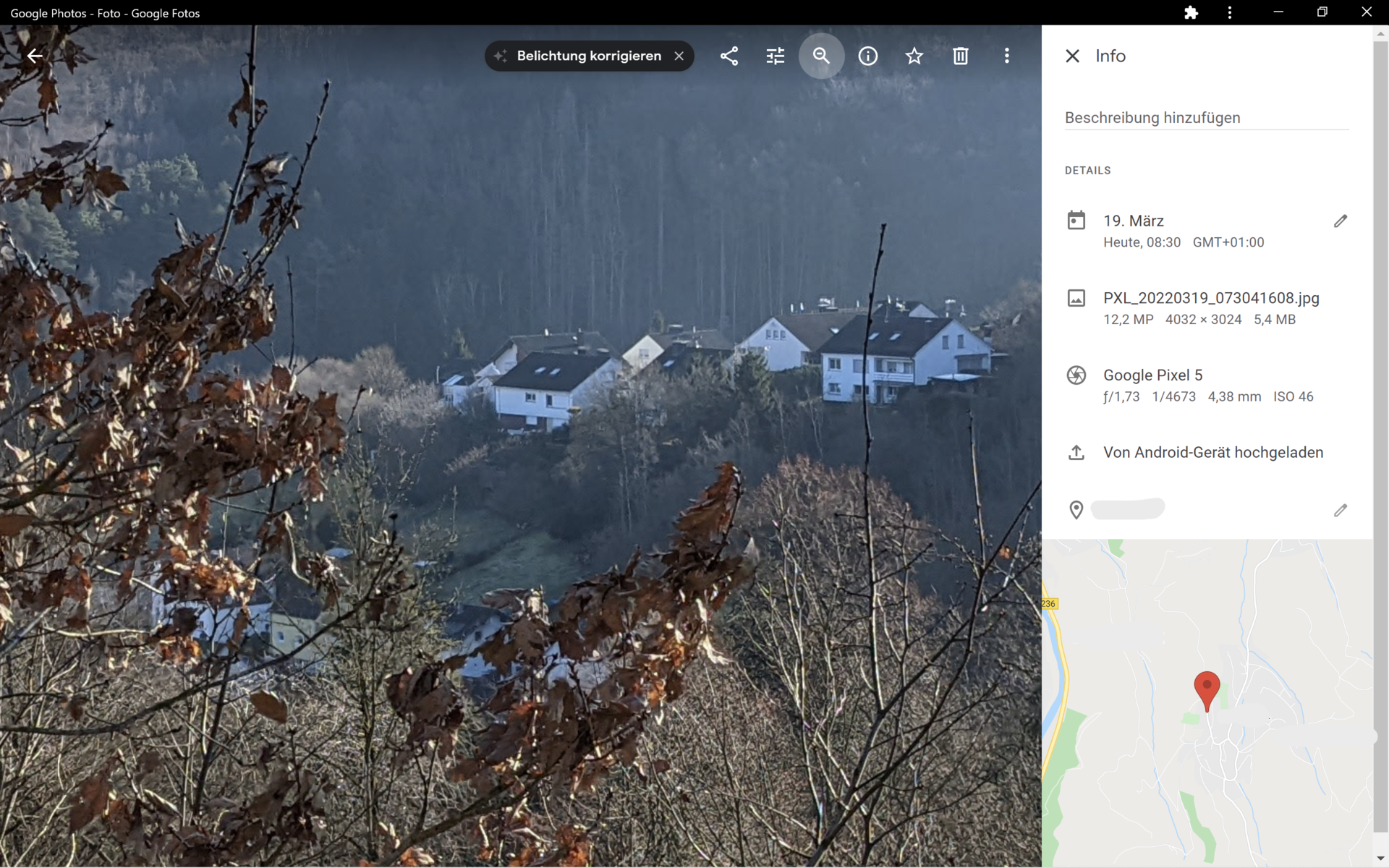The width and height of the screenshot is (1389, 868).
Task: Click the Beschreibung hinzufügen field
Action: point(1207,118)
